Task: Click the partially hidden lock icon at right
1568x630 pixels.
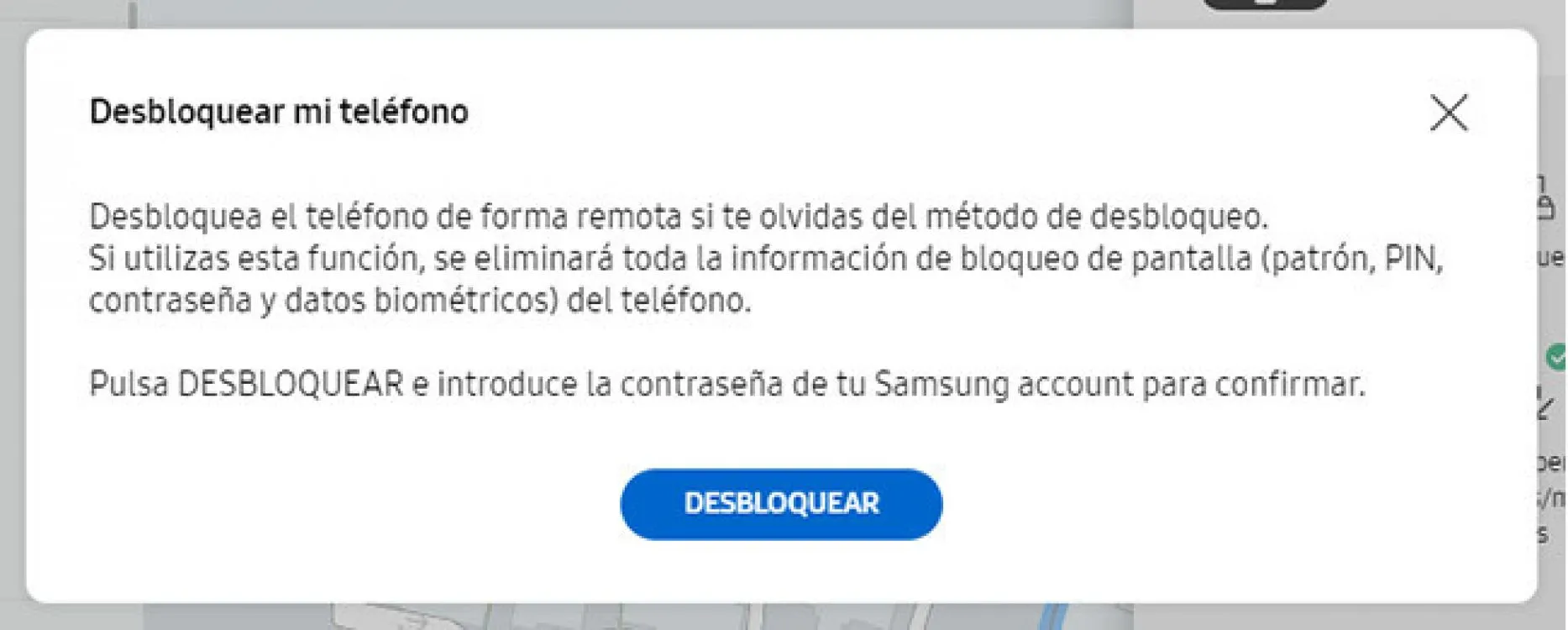Action: [1545, 199]
